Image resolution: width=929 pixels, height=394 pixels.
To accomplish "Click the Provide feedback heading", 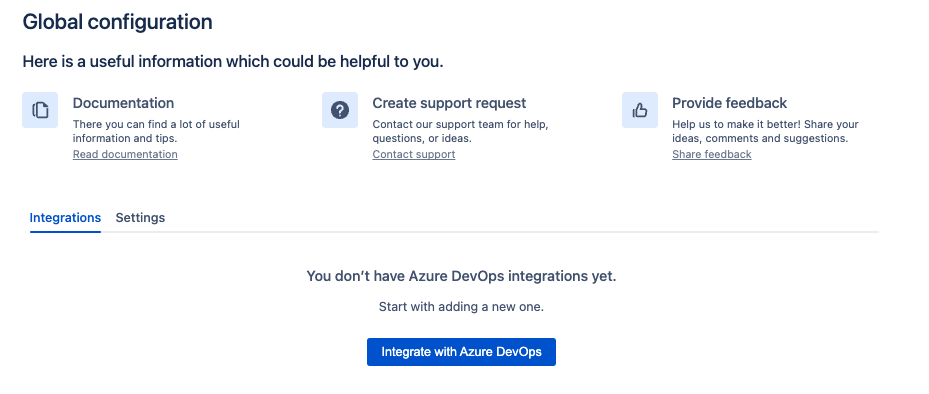I will pyautogui.click(x=729, y=103).
